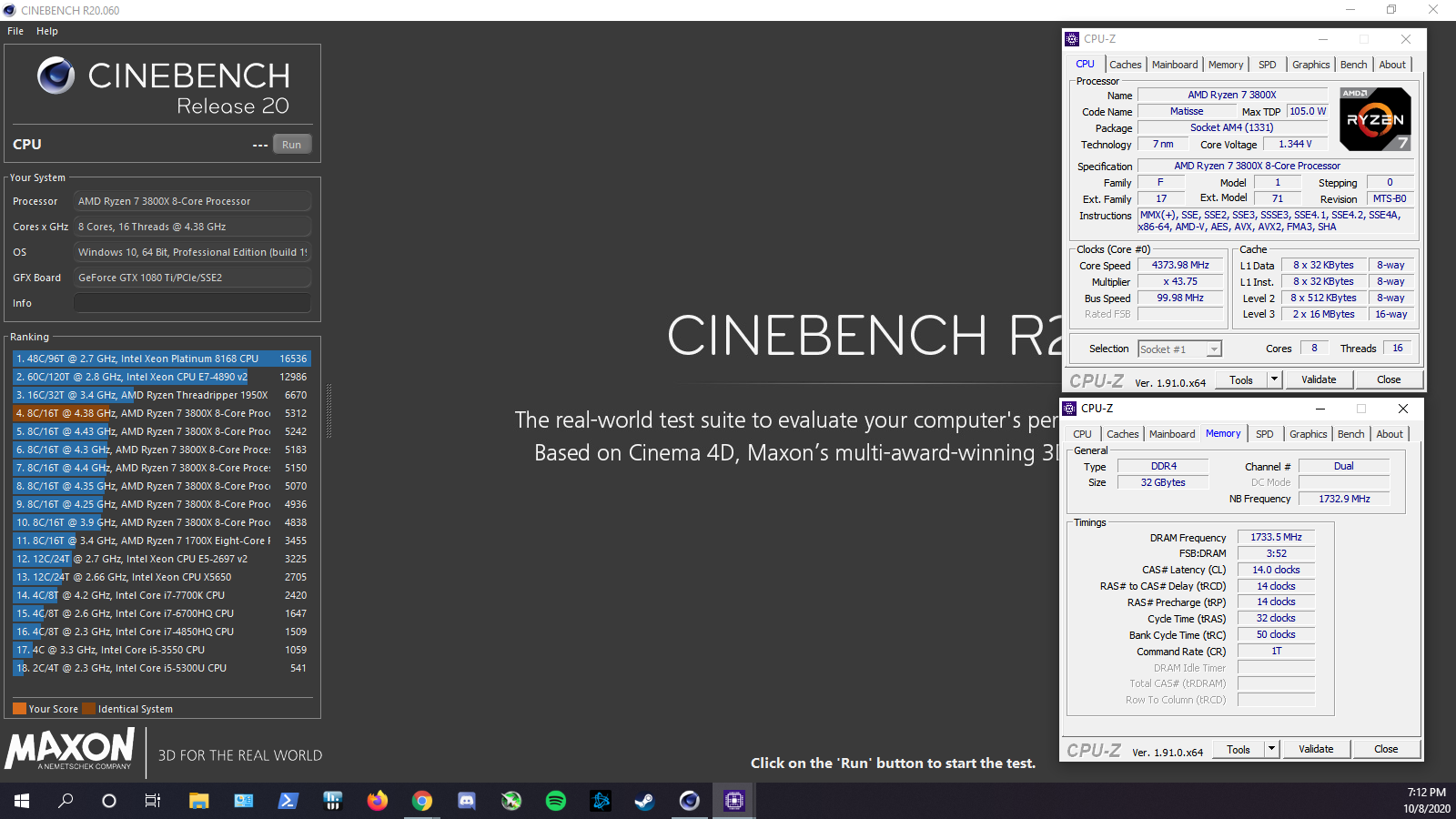The height and width of the screenshot is (819, 1456).
Task: Switch to Cinebench taskbar icon
Action: [x=689, y=801]
